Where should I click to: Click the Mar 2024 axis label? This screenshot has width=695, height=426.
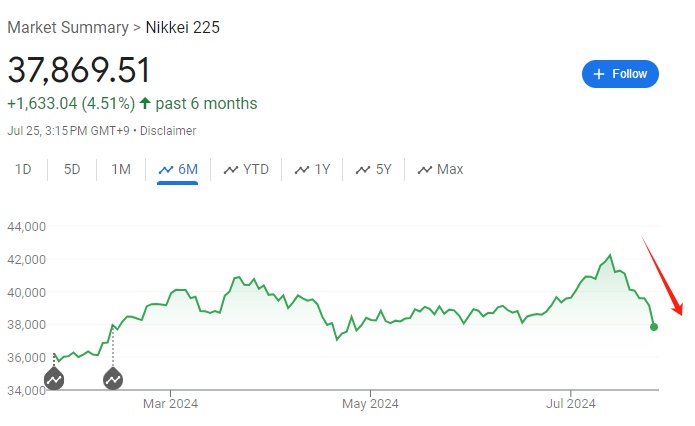tap(171, 404)
